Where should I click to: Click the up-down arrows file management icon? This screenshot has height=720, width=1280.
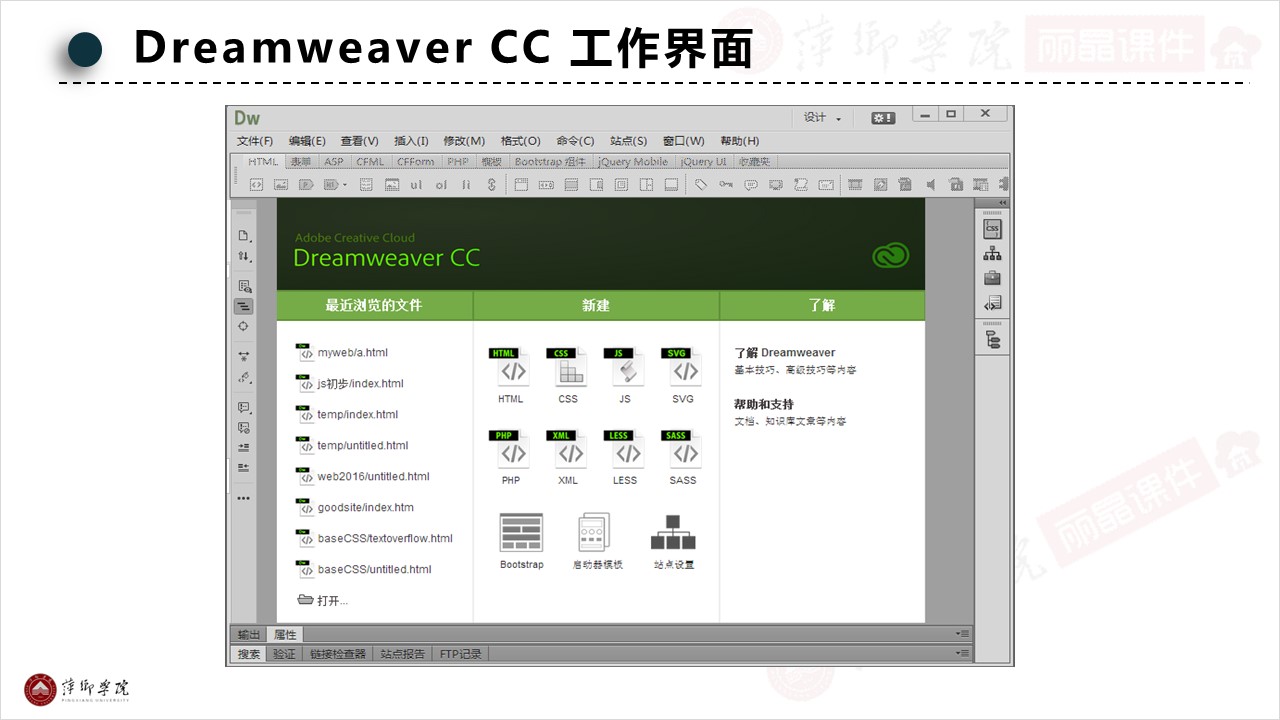click(x=243, y=258)
